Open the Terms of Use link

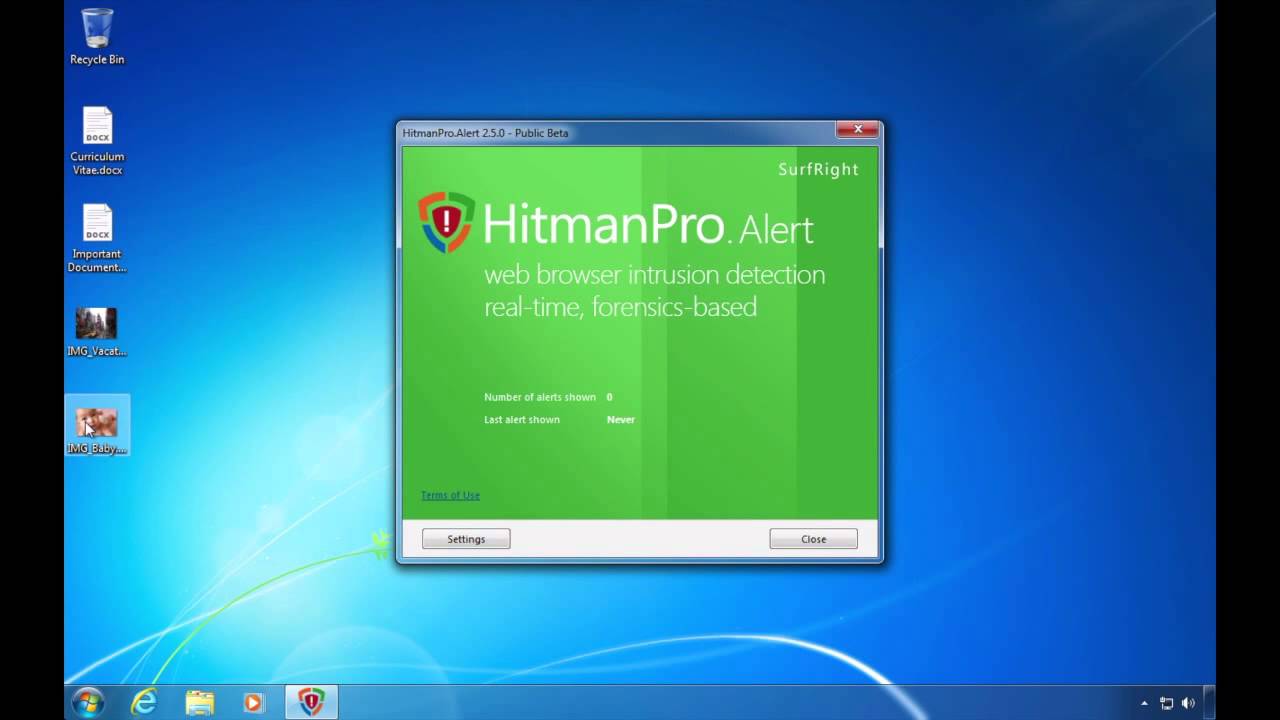(x=450, y=495)
